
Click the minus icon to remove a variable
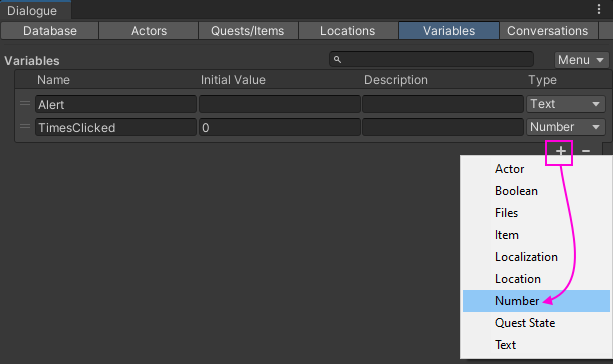(x=586, y=151)
